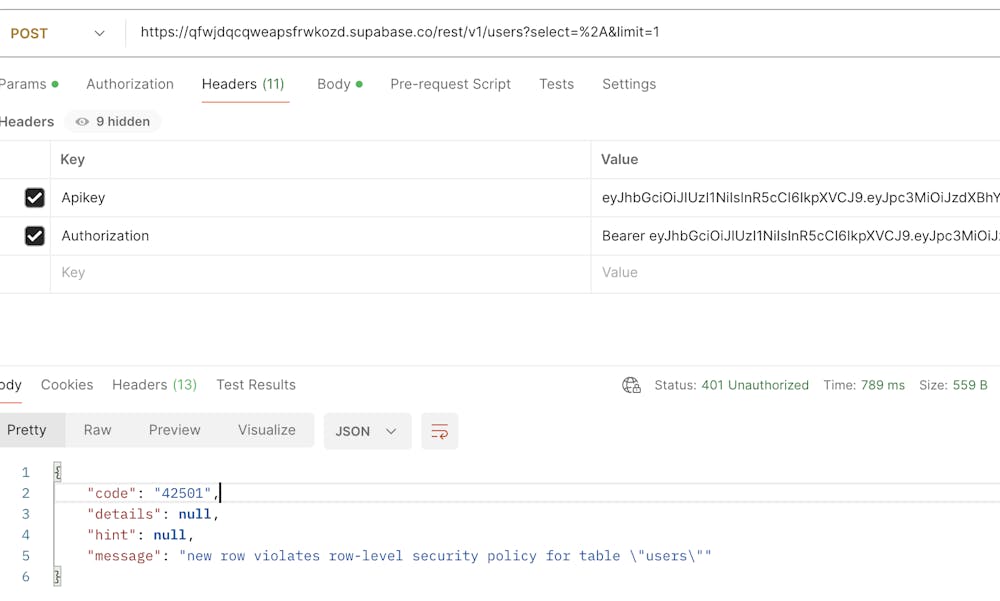
Task: Click the network globe icon beside Status
Action: [x=631, y=385]
